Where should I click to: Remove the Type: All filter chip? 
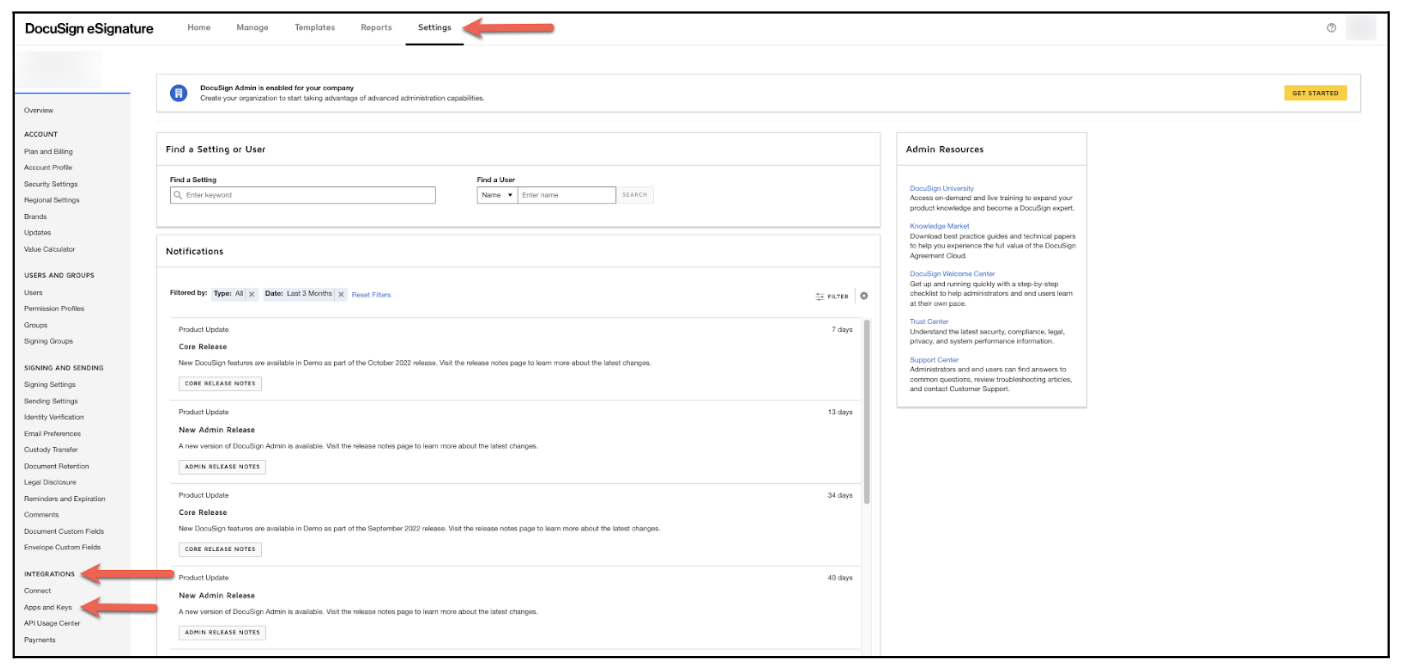[251, 295]
